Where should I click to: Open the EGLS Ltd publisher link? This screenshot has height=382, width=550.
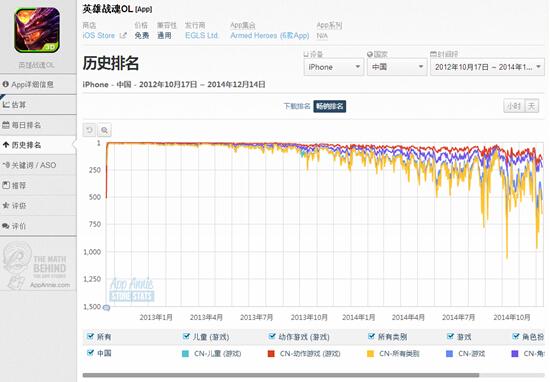(x=201, y=35)
